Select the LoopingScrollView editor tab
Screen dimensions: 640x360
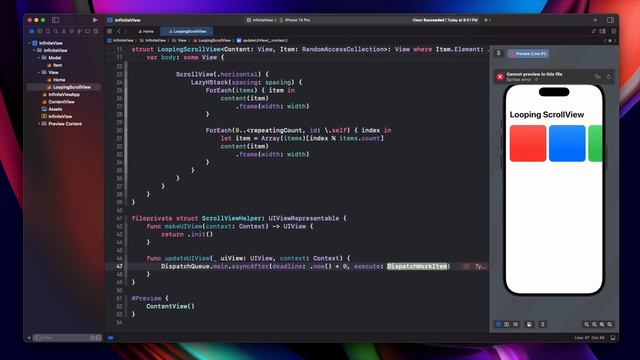187,31
